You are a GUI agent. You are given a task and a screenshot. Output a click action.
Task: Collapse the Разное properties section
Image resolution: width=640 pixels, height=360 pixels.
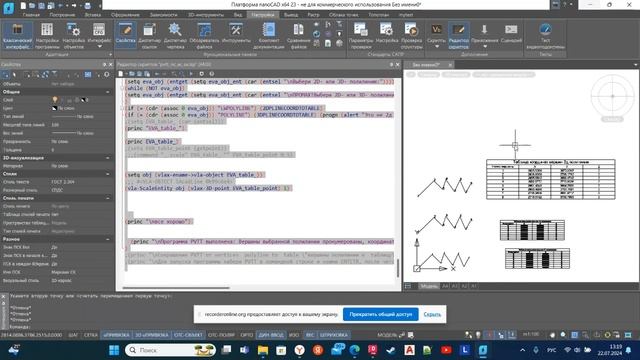tap(108, 239)
